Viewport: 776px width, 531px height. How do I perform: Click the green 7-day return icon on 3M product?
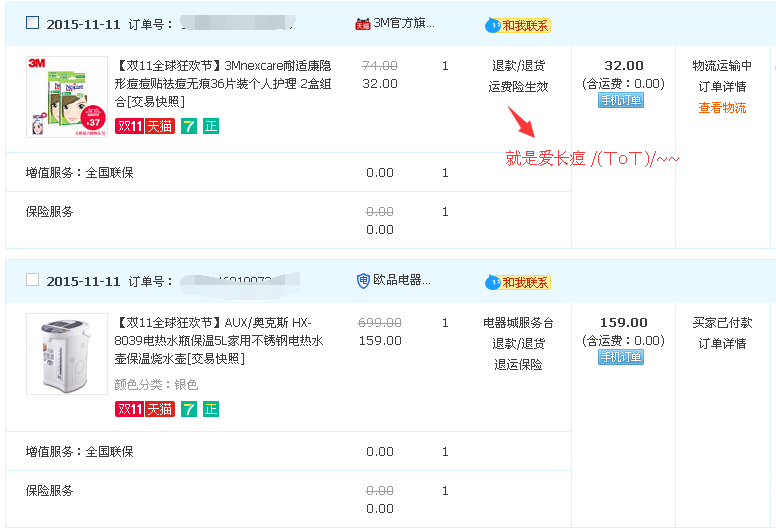tap(188, 126)
